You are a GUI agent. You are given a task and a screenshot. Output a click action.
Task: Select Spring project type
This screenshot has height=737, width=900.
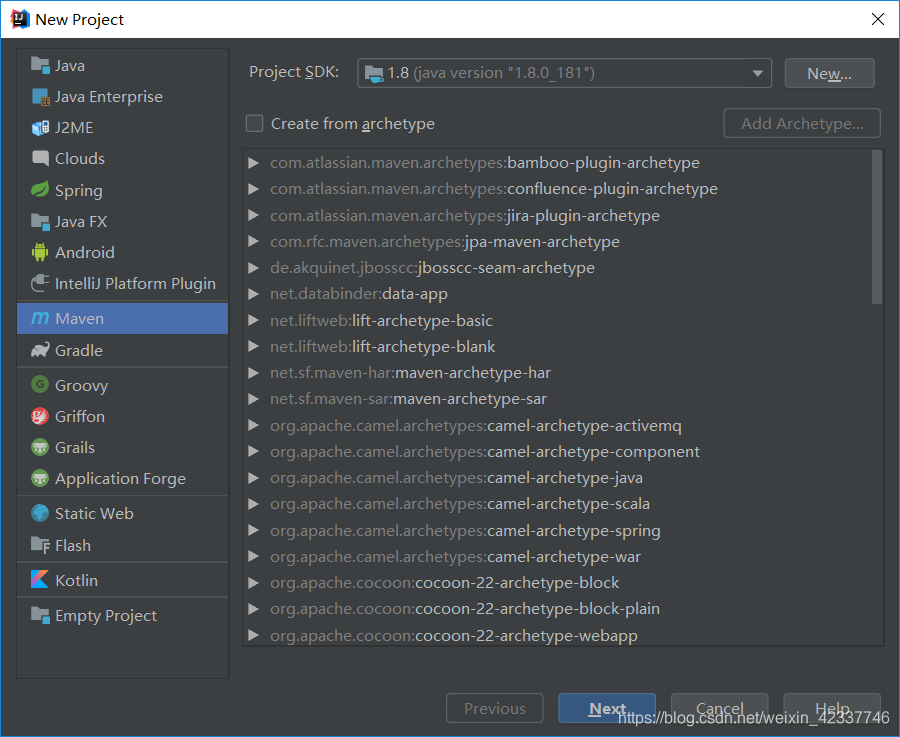(122, 190)
